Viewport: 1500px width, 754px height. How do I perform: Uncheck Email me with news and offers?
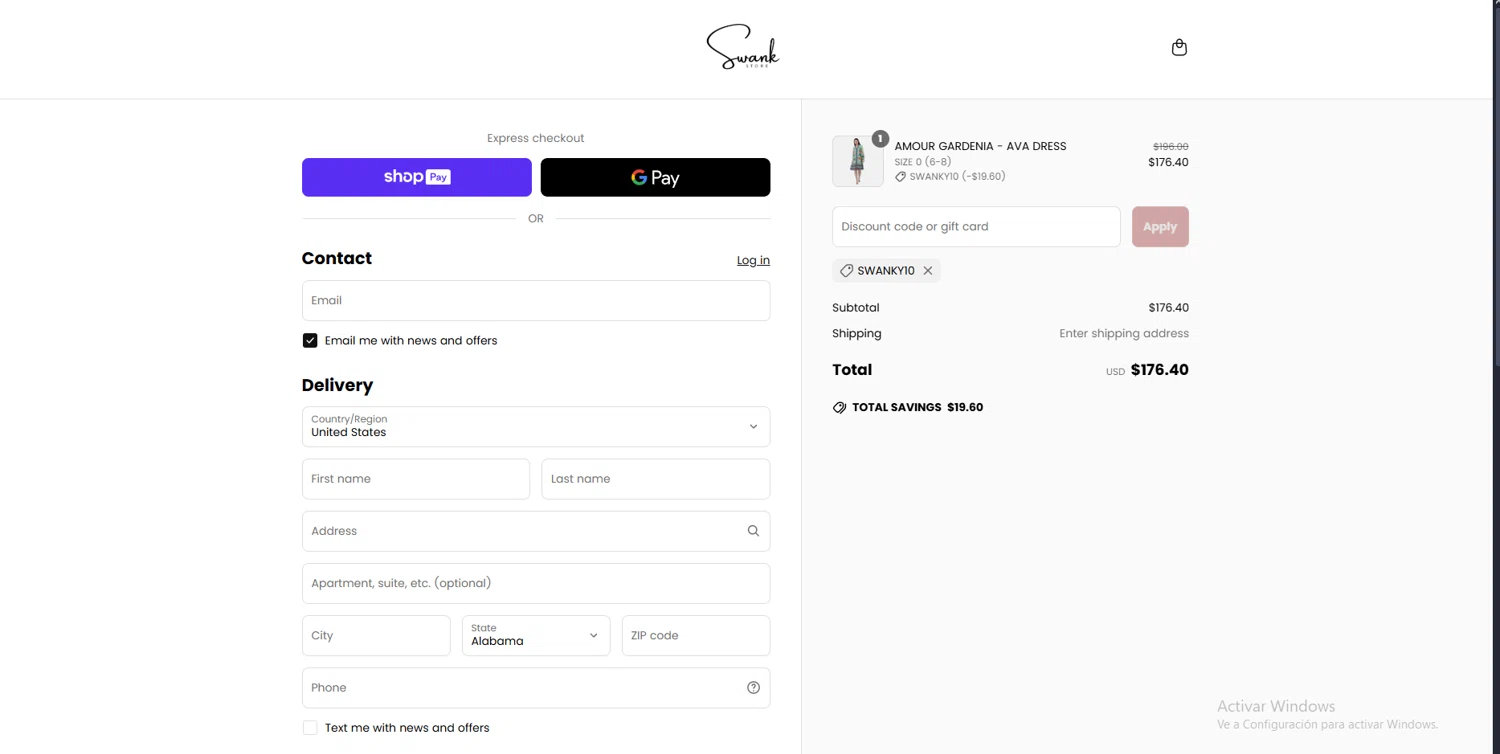[310, 341]
